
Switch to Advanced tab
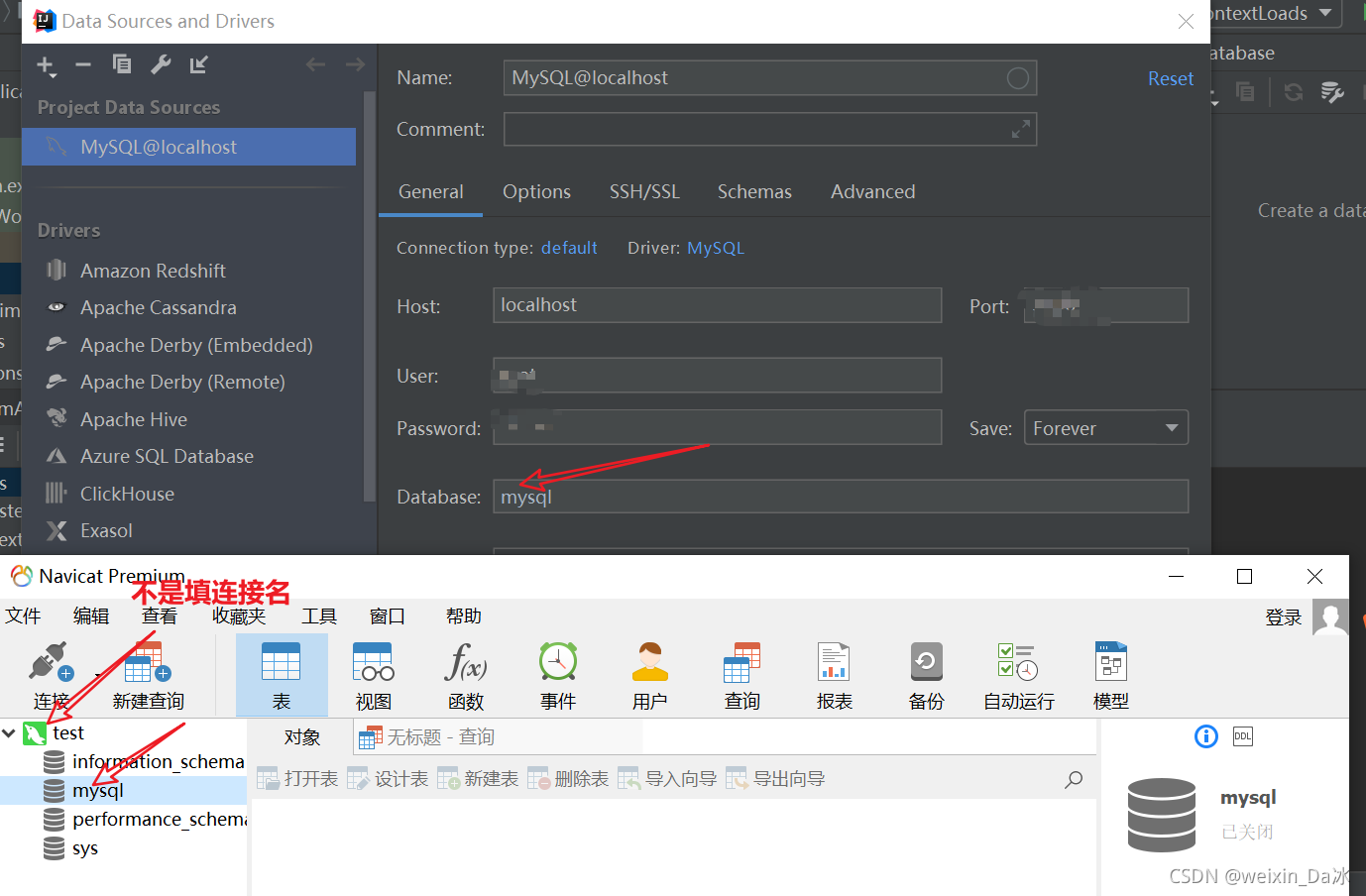(872, 192)
